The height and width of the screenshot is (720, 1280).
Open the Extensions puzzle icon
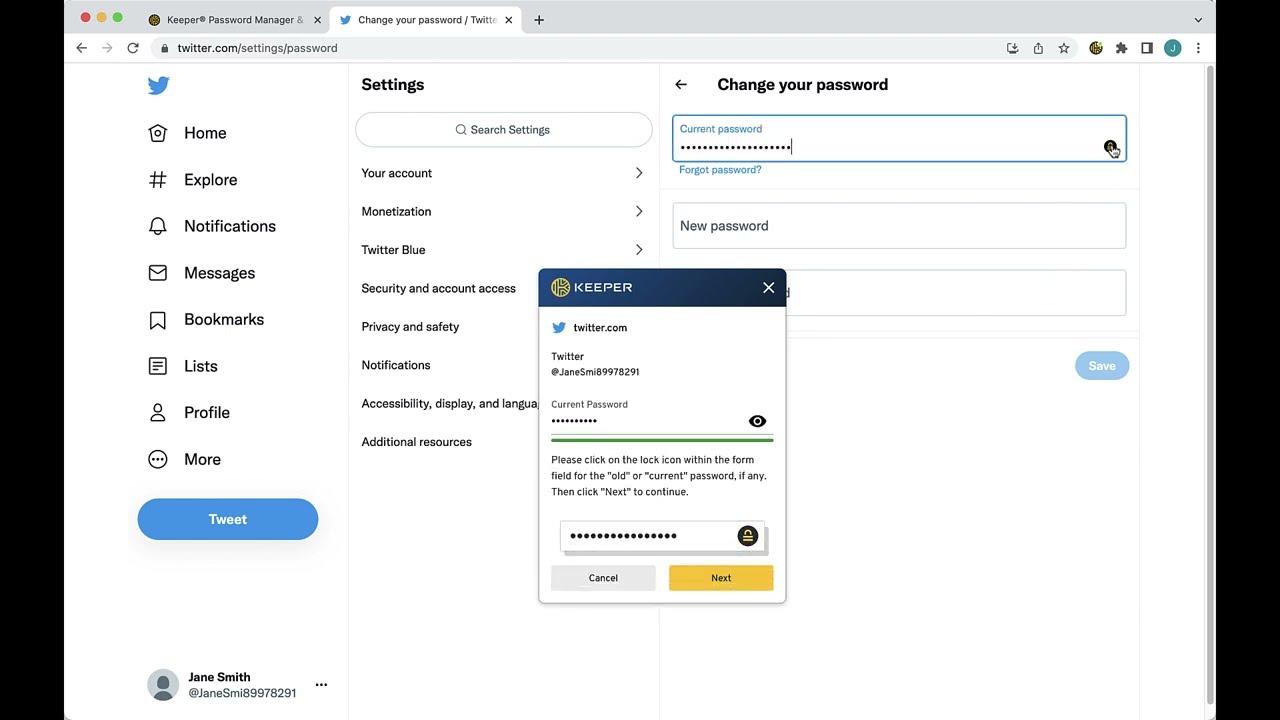[x=1121, y=48]
